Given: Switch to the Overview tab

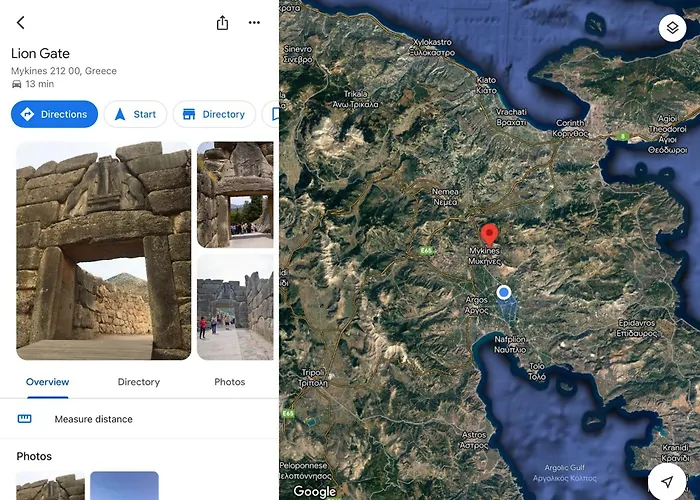Looking at the screenshot, I should (47, 382).
